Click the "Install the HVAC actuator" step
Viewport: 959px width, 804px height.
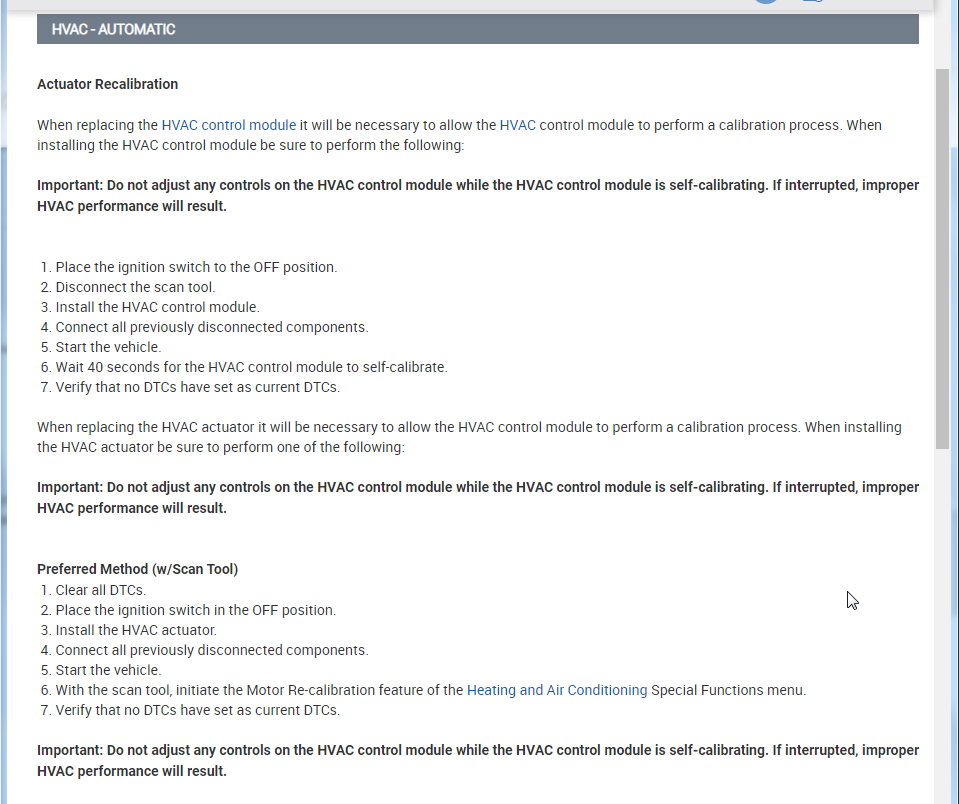[136, 630]
